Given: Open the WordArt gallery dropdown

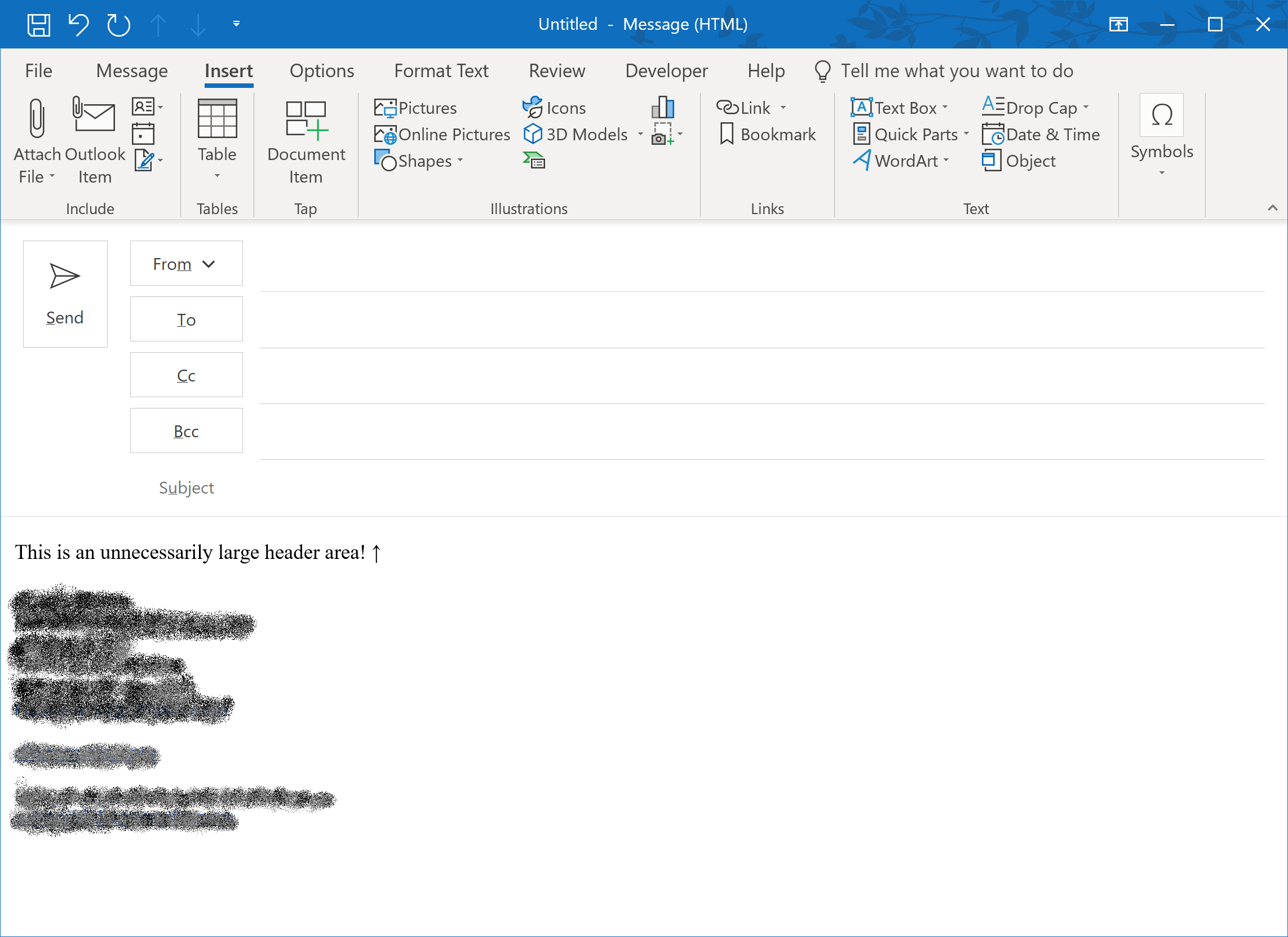Looking at the screenshot, I should pos(945,161).
